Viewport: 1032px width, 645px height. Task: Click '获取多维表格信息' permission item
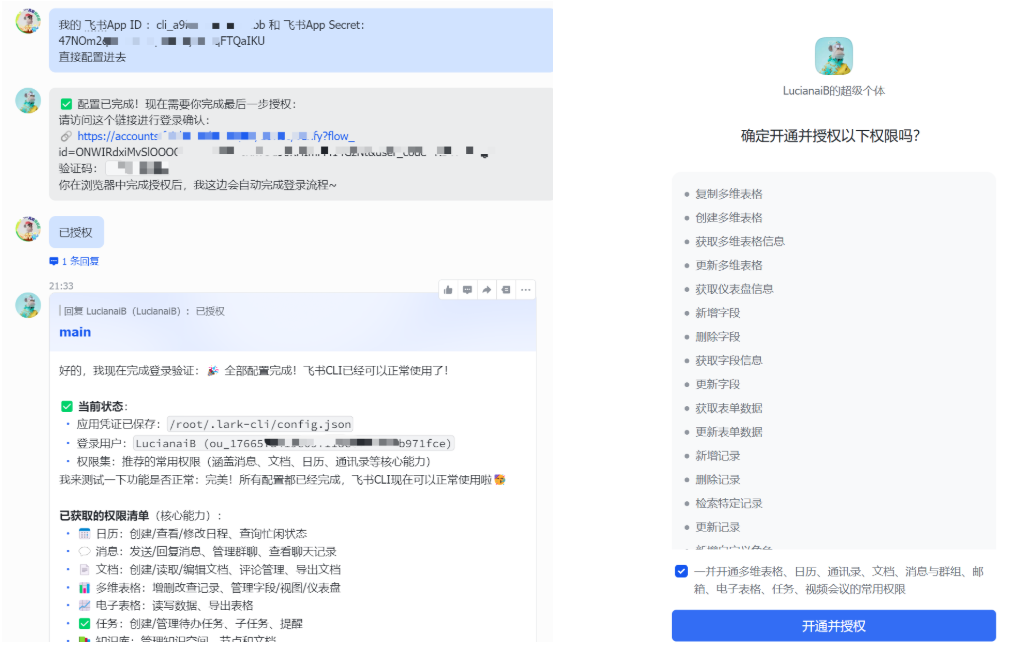740,242
